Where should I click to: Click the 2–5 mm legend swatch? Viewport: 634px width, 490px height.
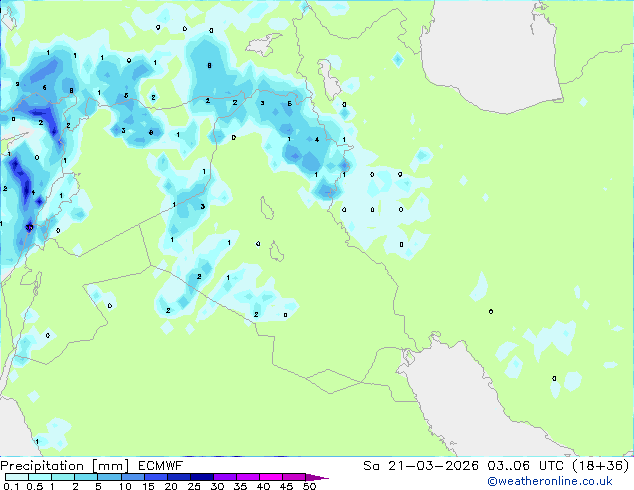click(x=86, y=477)
